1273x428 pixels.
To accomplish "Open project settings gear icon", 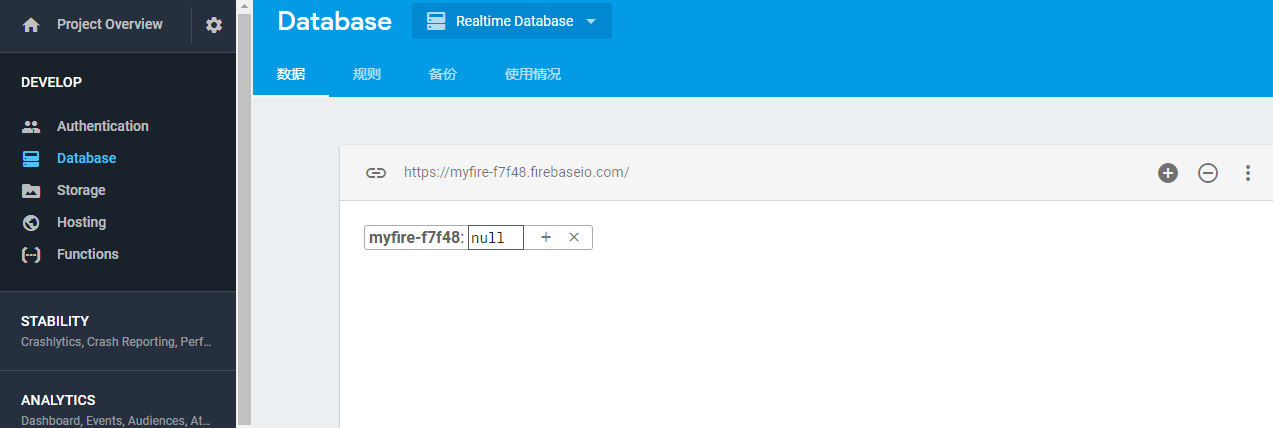I will [x=214, y=25].
